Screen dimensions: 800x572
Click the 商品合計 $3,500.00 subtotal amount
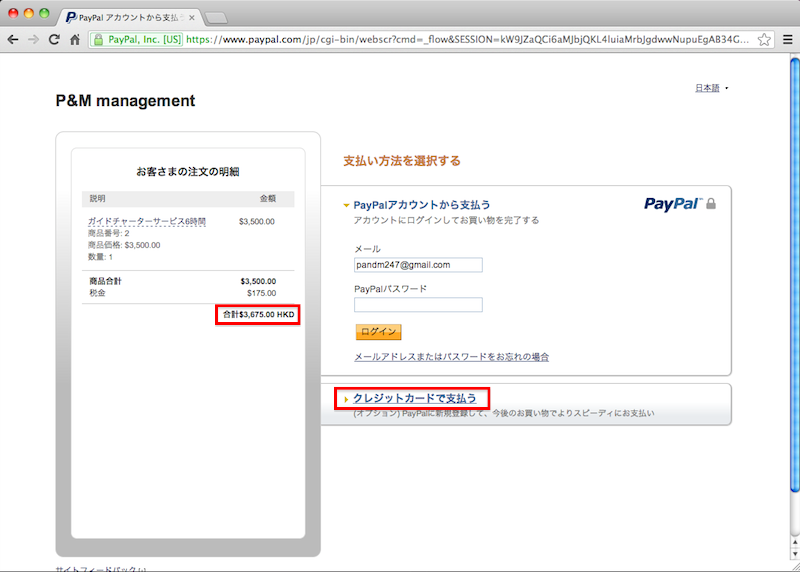tap(258, 281)
